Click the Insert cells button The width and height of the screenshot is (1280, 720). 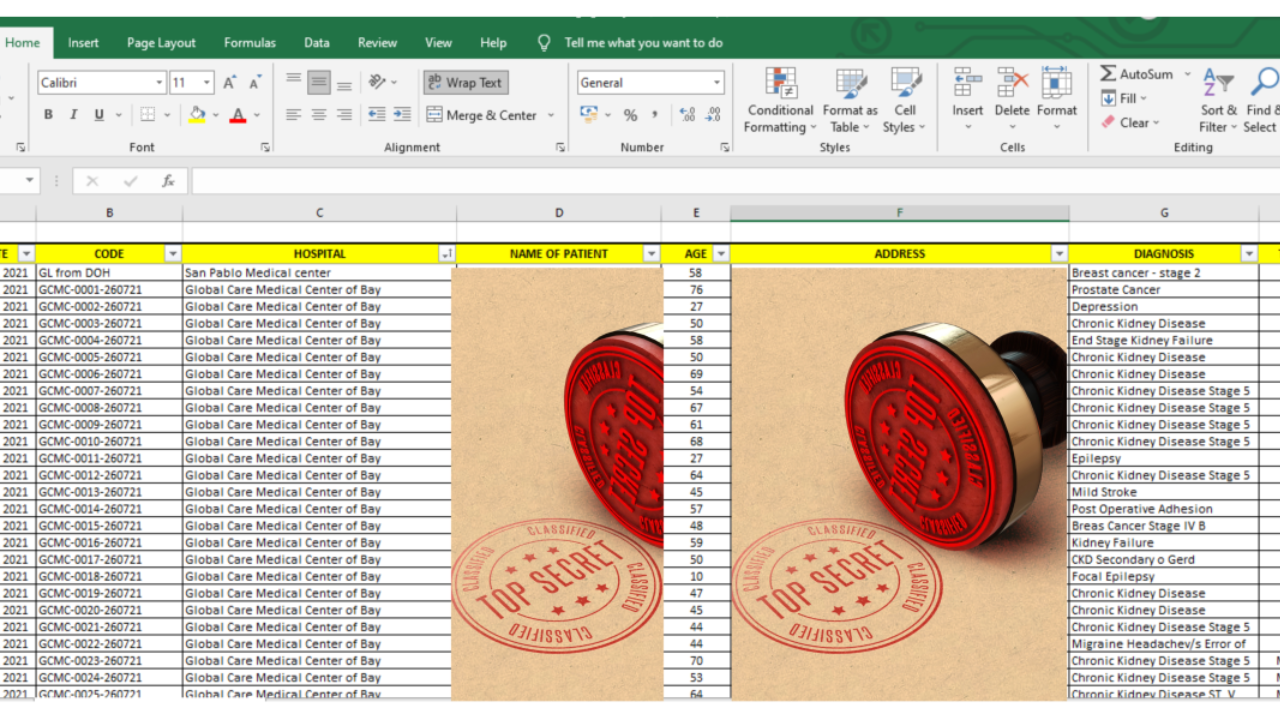(967, 100)
